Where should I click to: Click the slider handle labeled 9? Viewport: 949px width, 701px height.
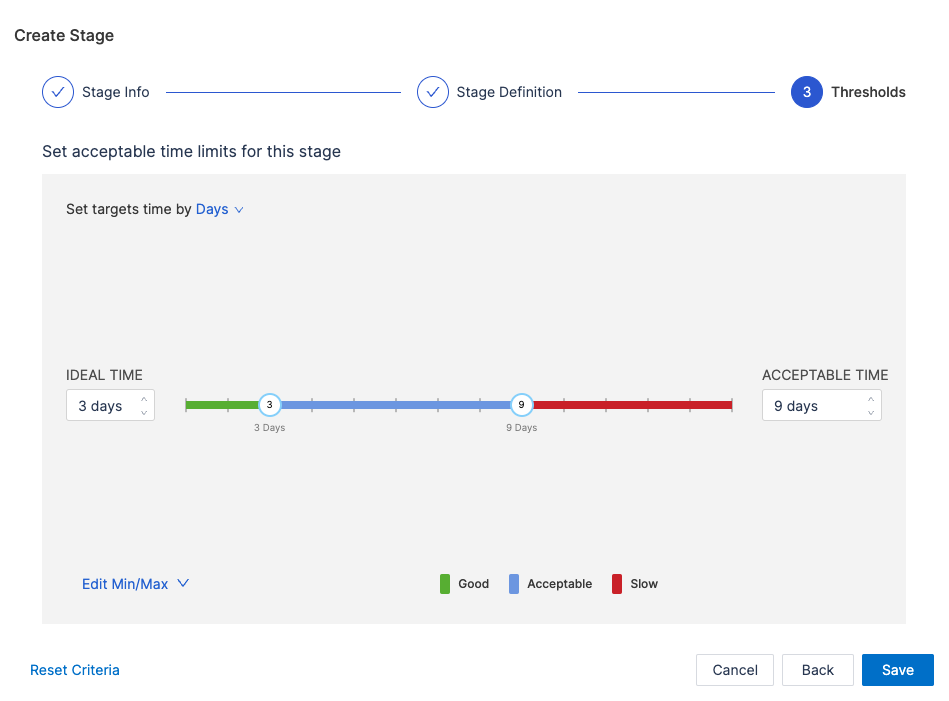pyautogui.click(x=521, y=405)
